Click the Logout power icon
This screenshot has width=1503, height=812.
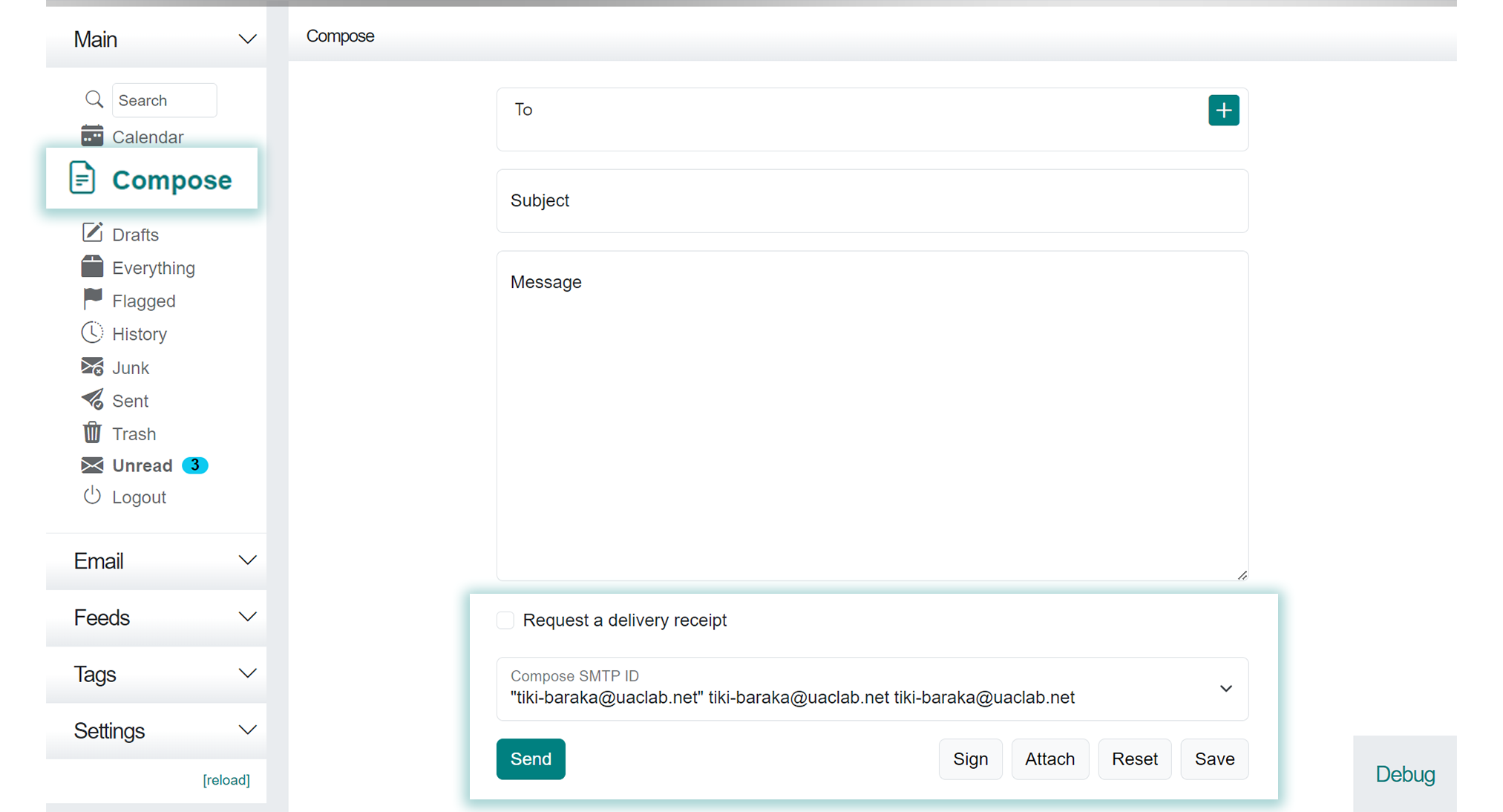click(x=92, y=495)
